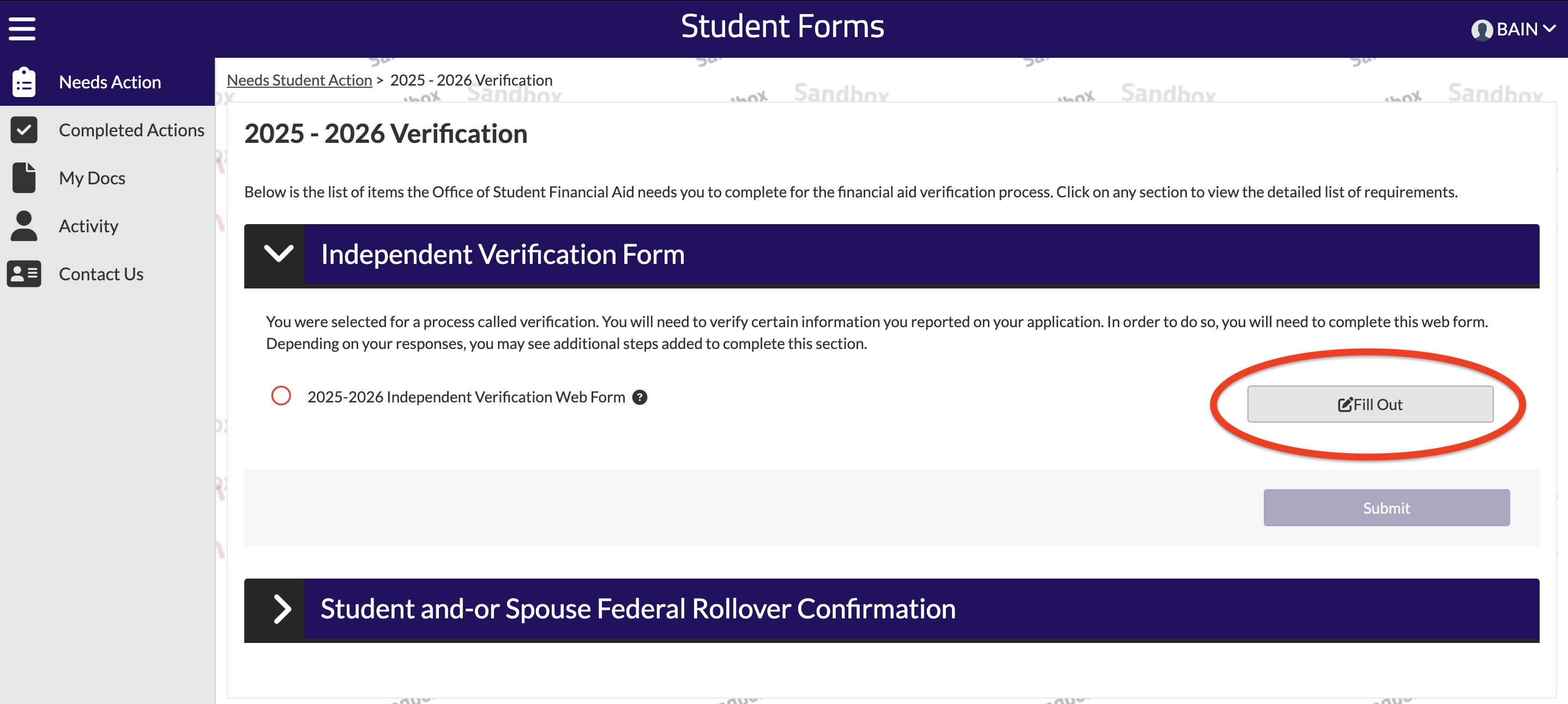
Task: Select the Activity person icon
Action: pyautogui.click(x=24, y=225)
